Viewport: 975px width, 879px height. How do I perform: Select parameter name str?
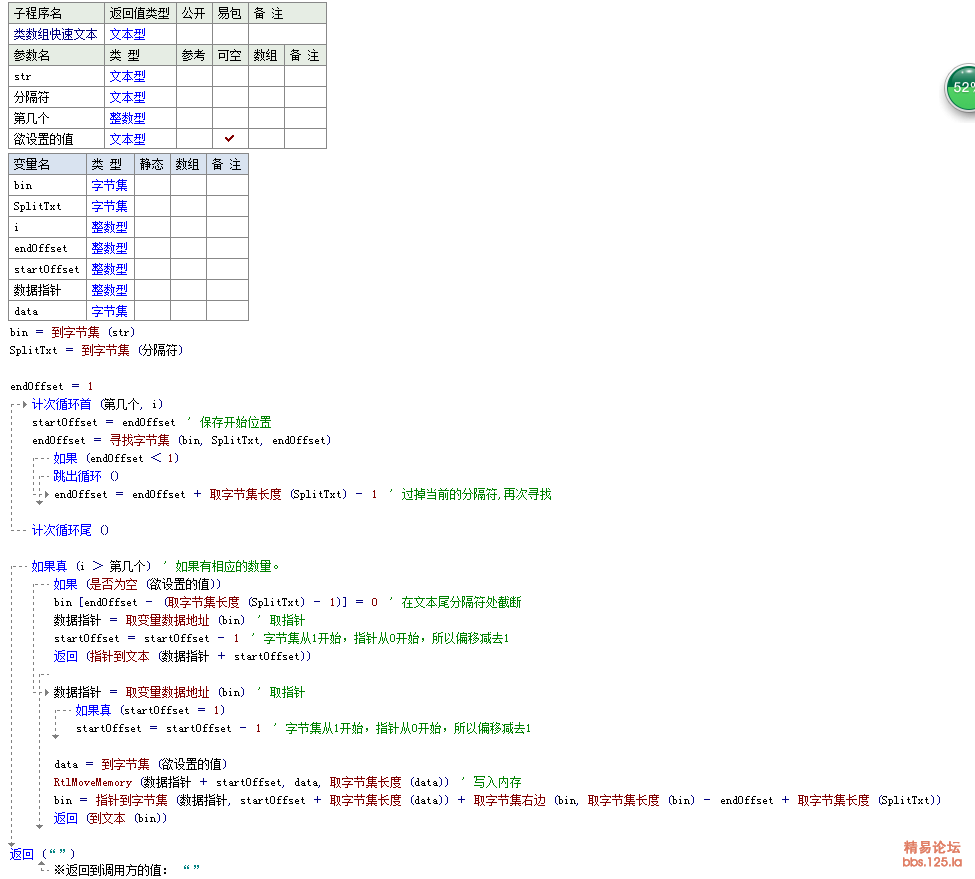coord(22,76)
